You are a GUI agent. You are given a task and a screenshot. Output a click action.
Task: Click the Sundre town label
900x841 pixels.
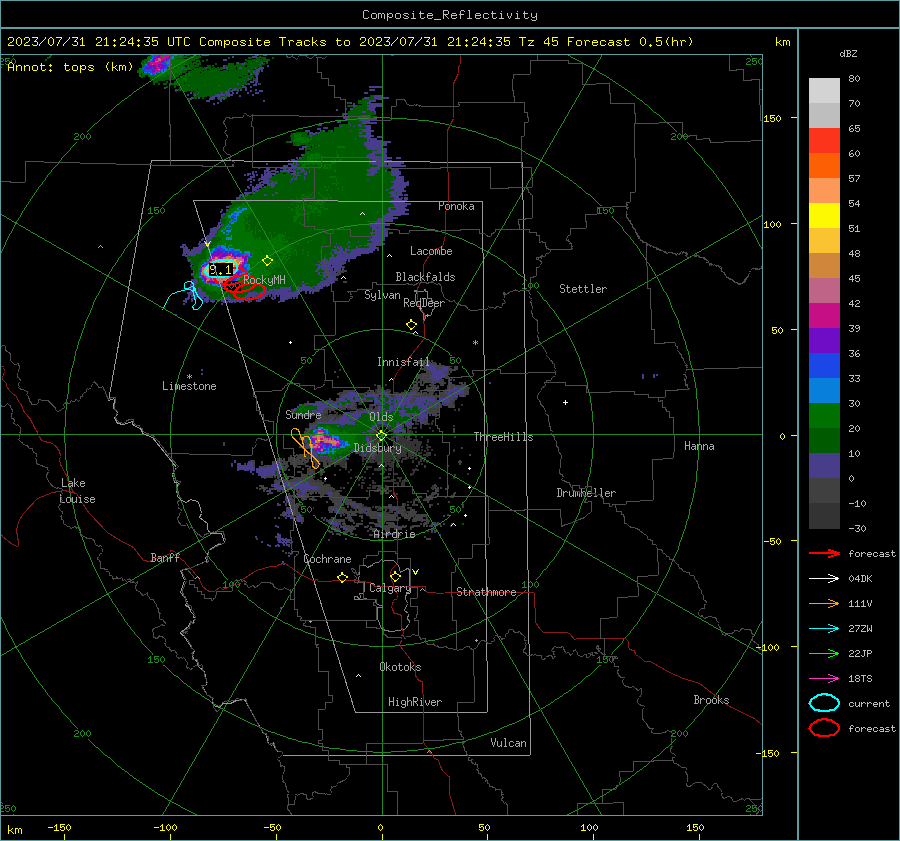(303, 414)
